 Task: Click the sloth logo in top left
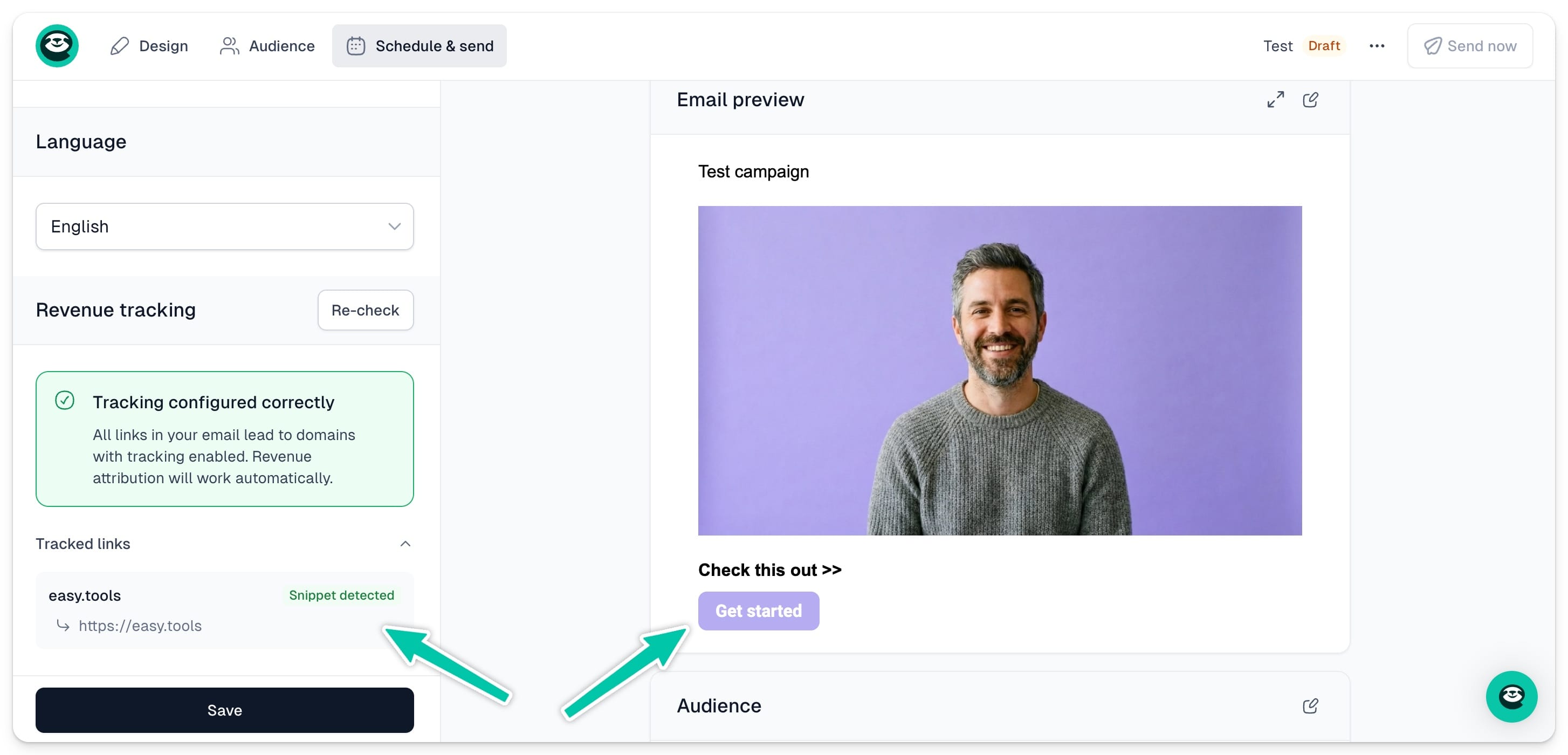click(x=57, y=46)
